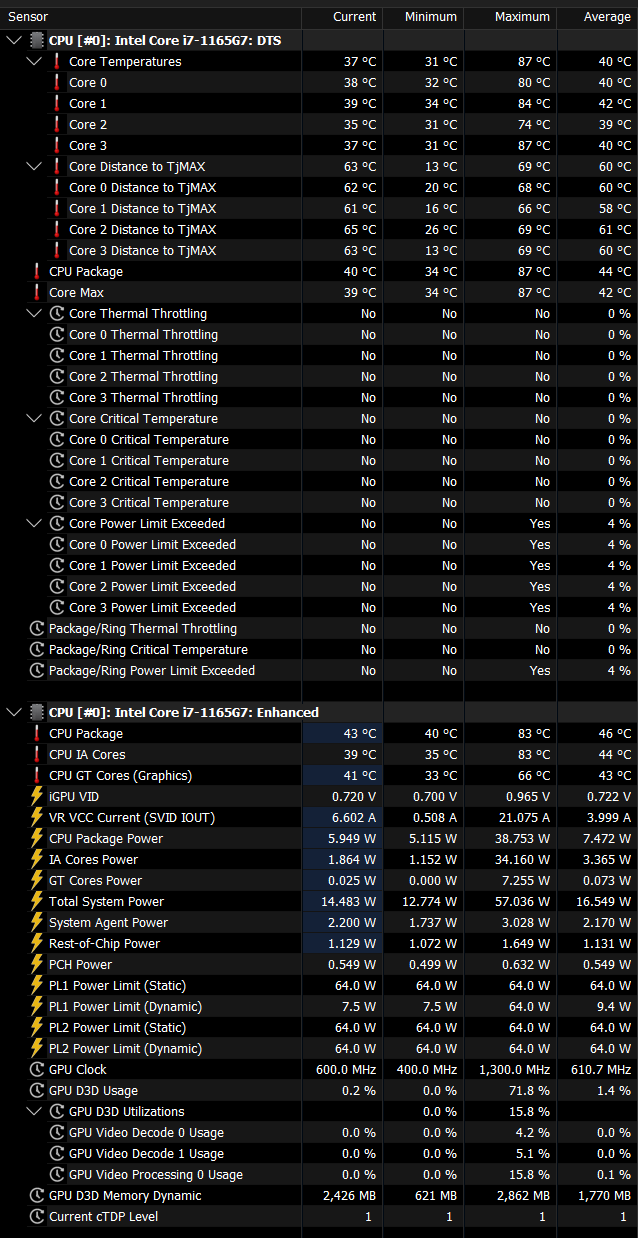The width and height of the screenshot is (638, 1238).
Task: Click the Maximum column header
Action: point(510,16)
